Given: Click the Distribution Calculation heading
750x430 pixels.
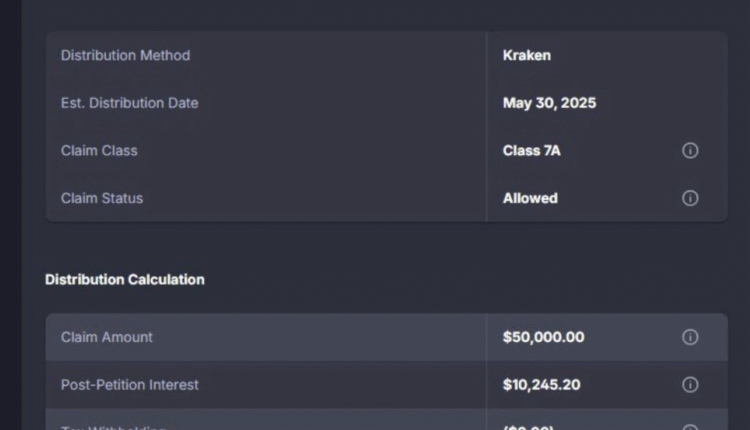Looking at the screenshot, I should (x=125, y=279).
